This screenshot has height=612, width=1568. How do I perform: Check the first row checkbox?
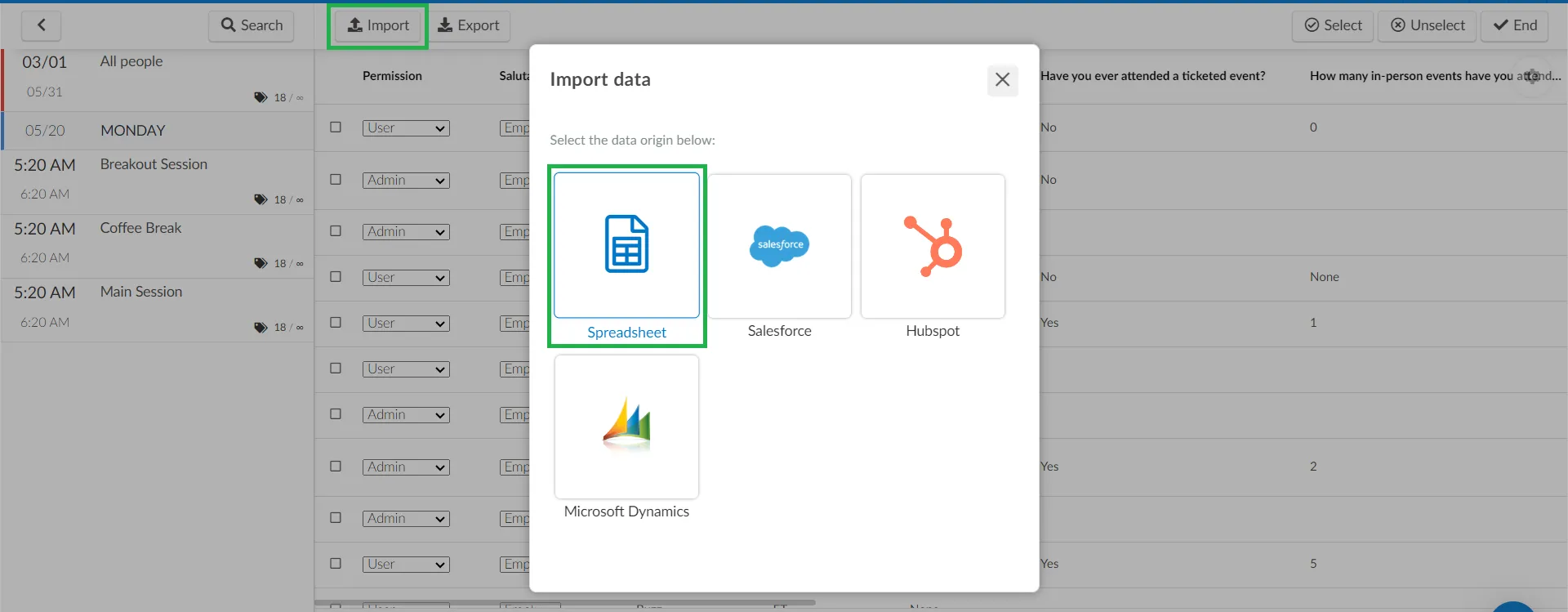point(336,127)
